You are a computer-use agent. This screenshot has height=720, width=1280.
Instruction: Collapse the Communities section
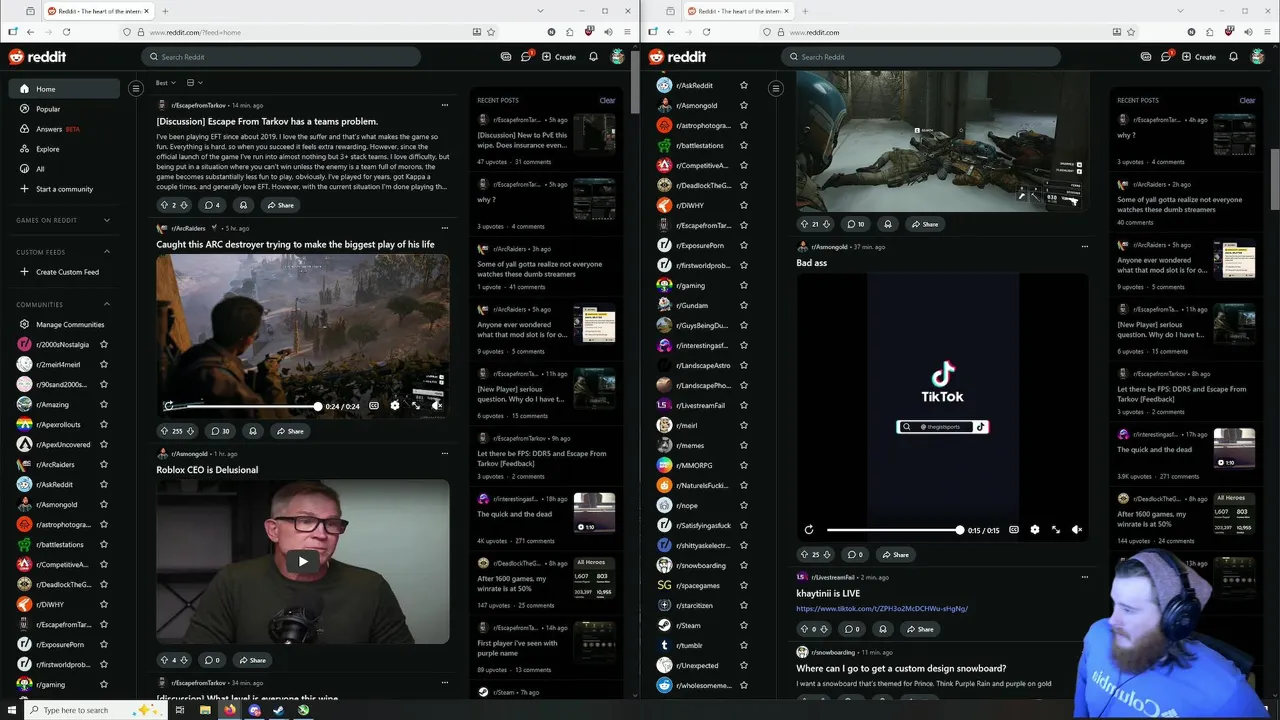[107, 304]
